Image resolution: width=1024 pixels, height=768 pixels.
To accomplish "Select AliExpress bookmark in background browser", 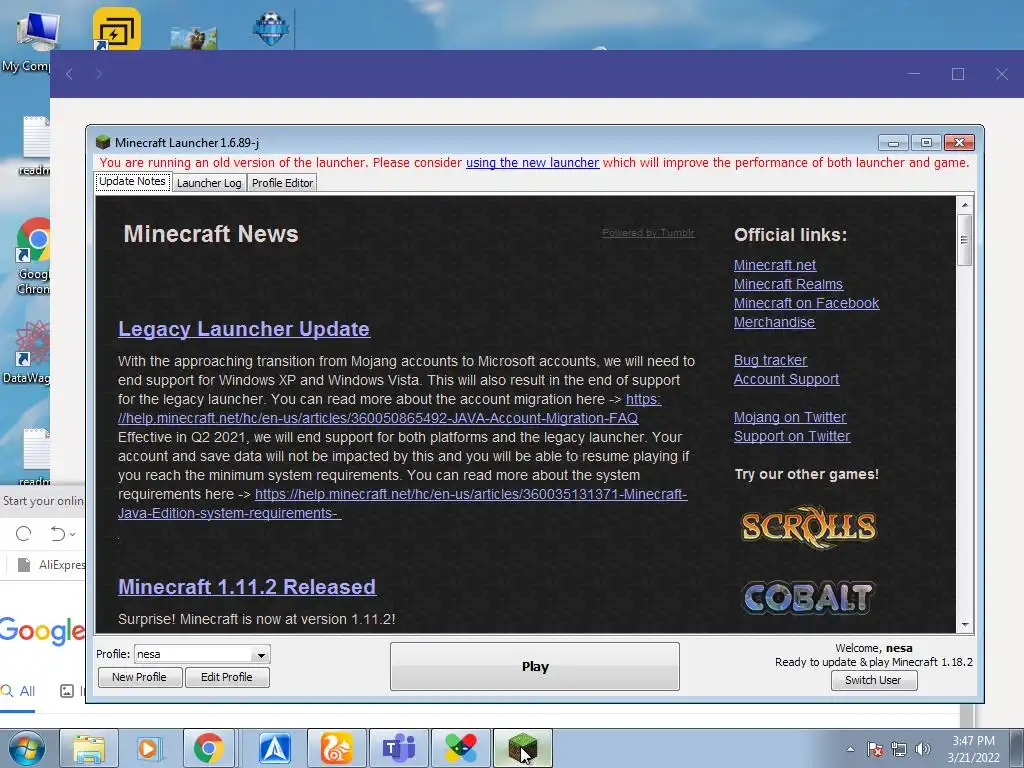I will point(52,565).
